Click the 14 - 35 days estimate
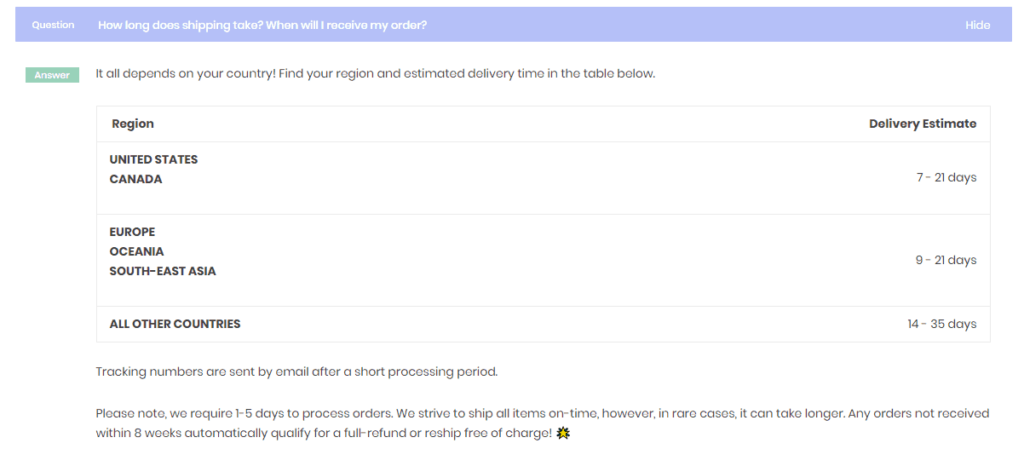1024x449 pixels. pos(942,324)
